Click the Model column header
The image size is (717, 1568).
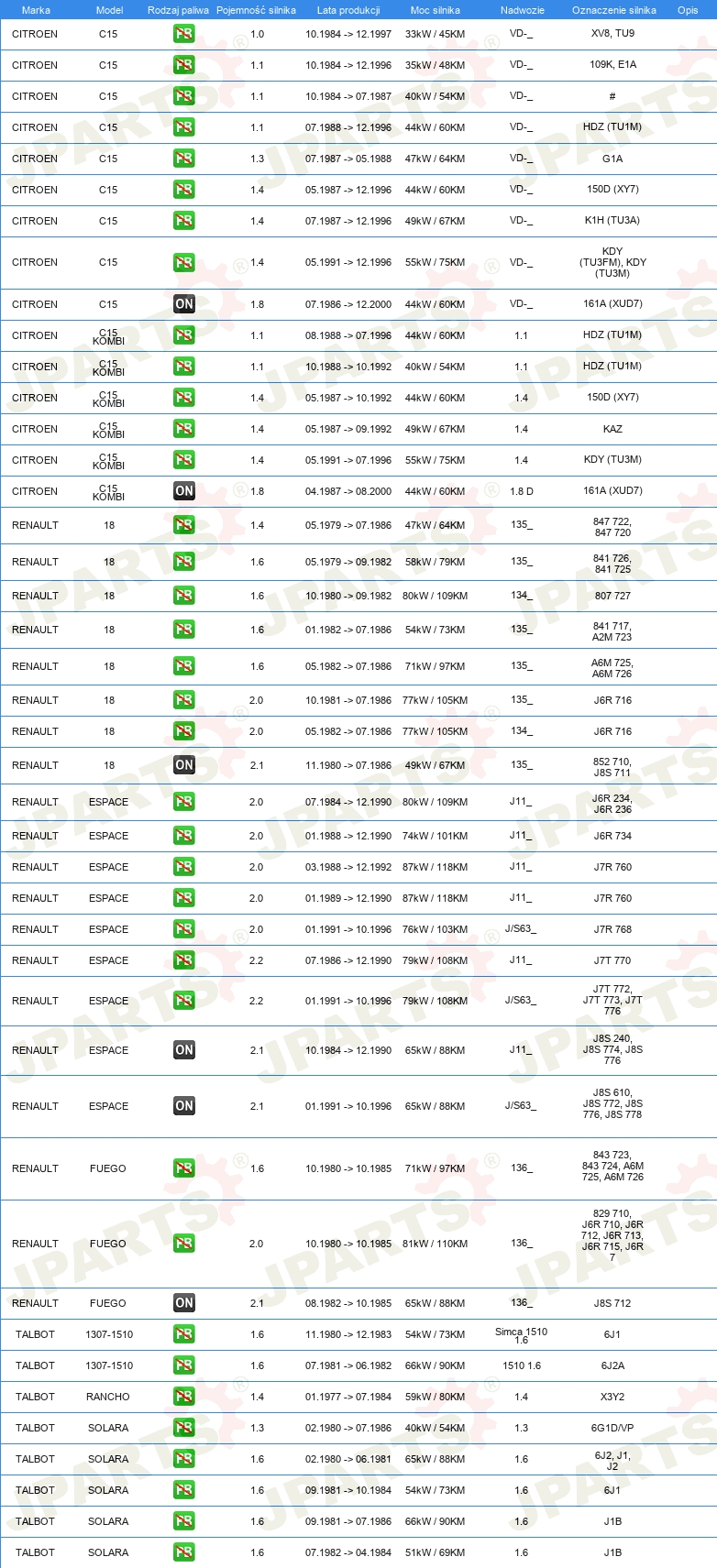tap(109, 10)
